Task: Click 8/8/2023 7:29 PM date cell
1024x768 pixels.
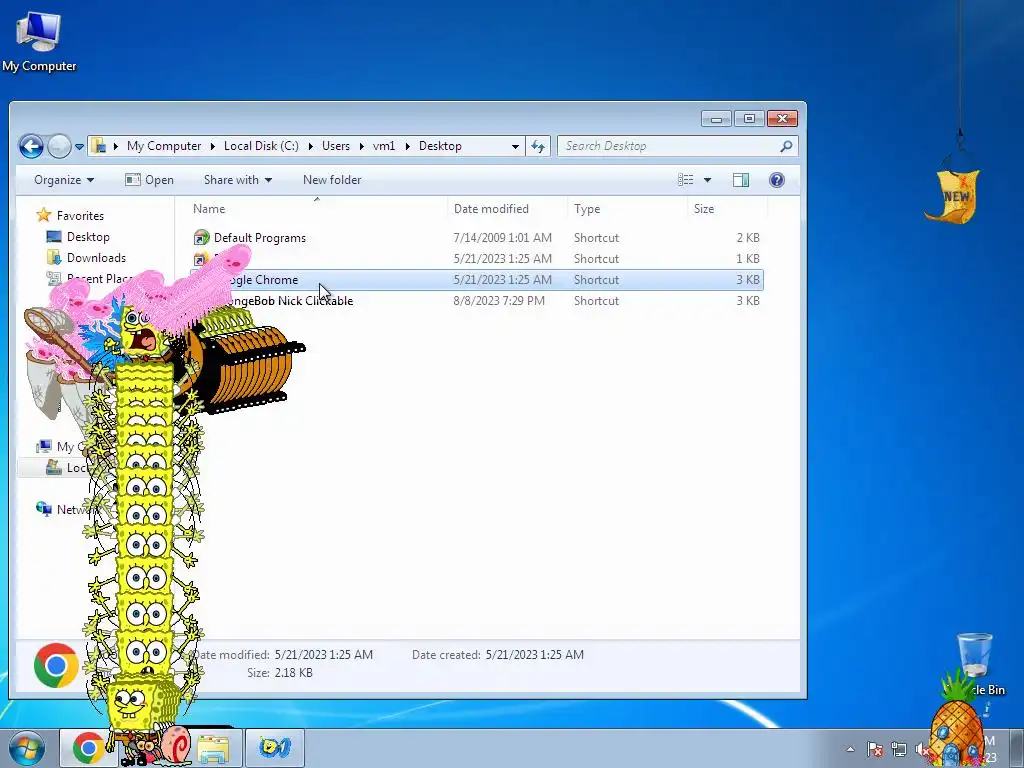Action: click(499, 301)
